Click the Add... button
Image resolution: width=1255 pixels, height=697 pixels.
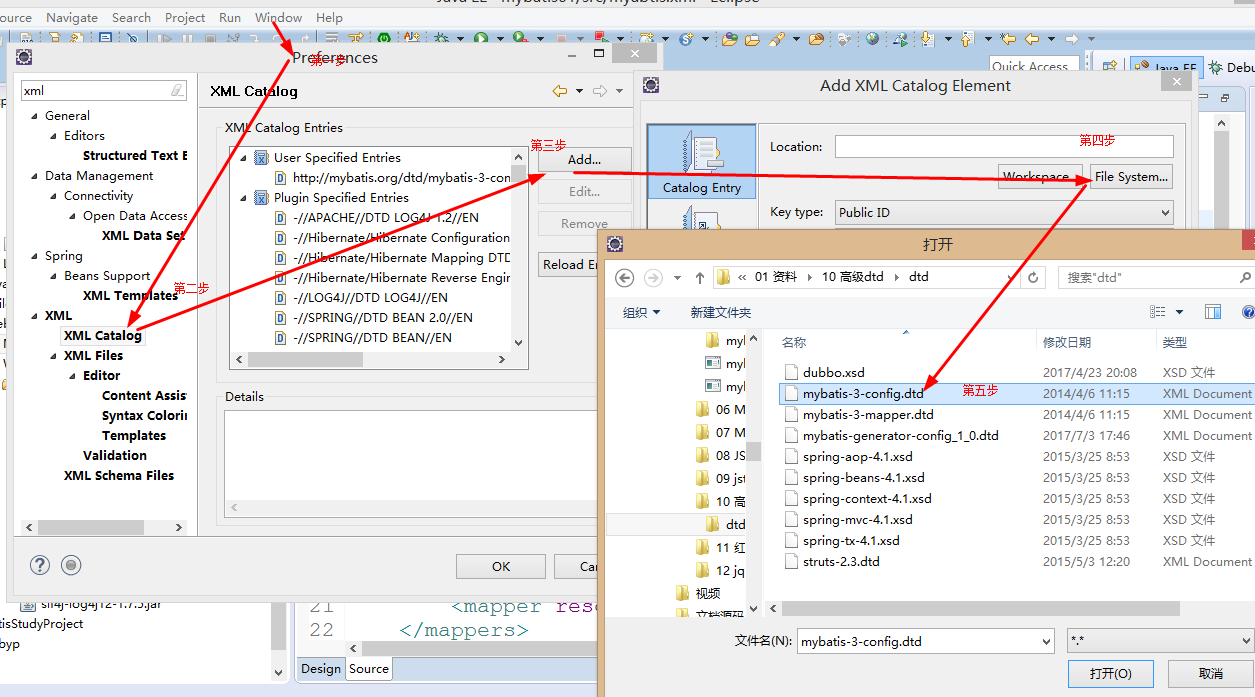[x=584, y=160]
